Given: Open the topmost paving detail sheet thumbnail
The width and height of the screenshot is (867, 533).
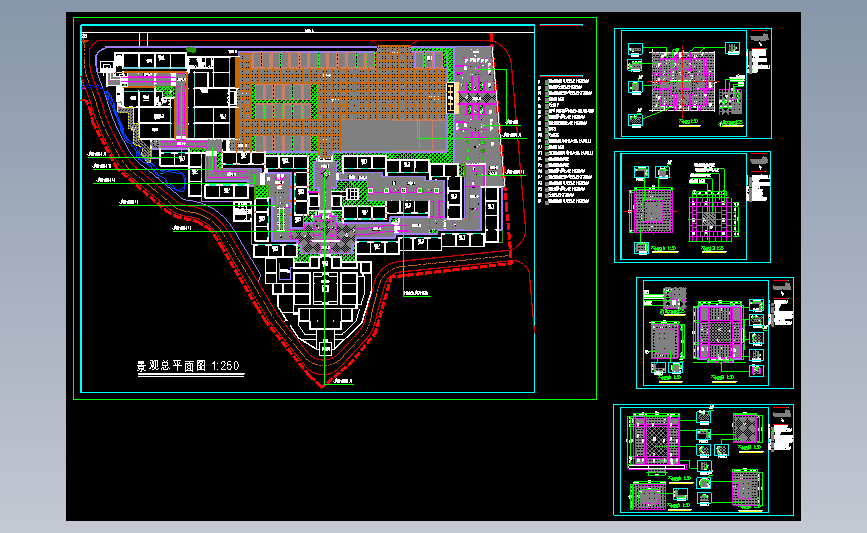Looking at the screenshot, I should [x=693, y=83].
